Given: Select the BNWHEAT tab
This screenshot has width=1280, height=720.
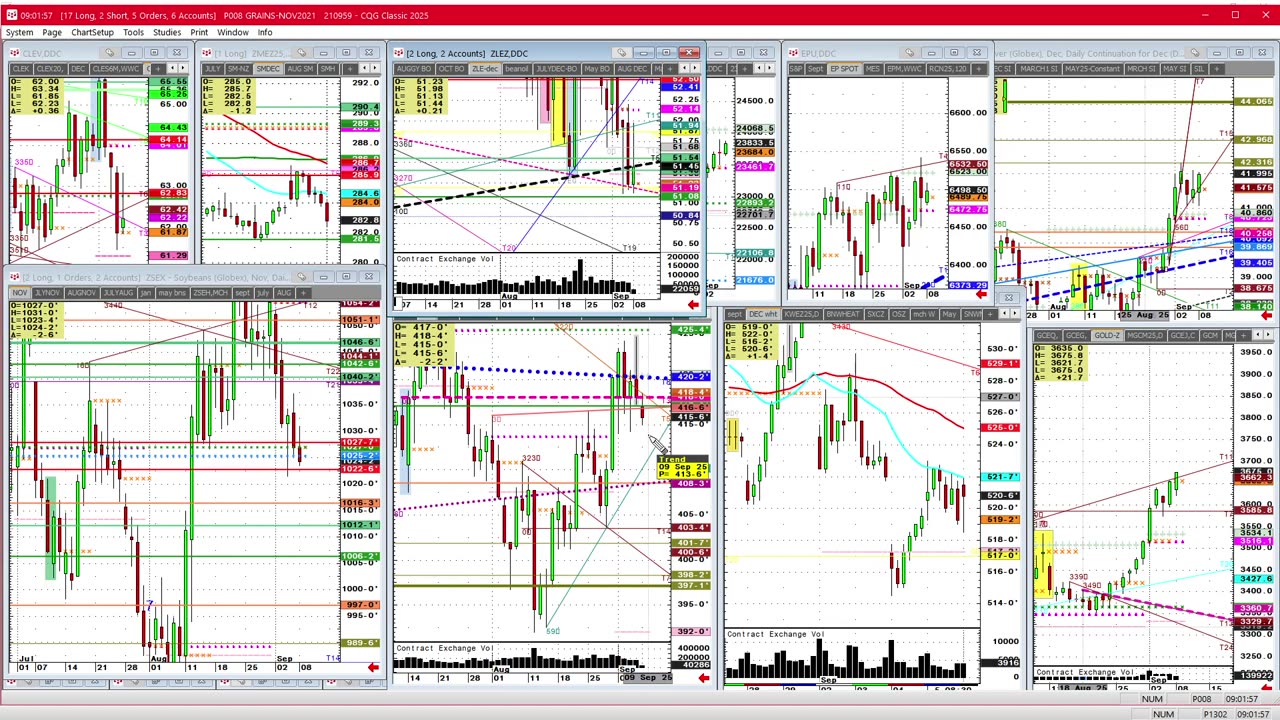Looking at the screenshot, I should (x=844, y=315).
